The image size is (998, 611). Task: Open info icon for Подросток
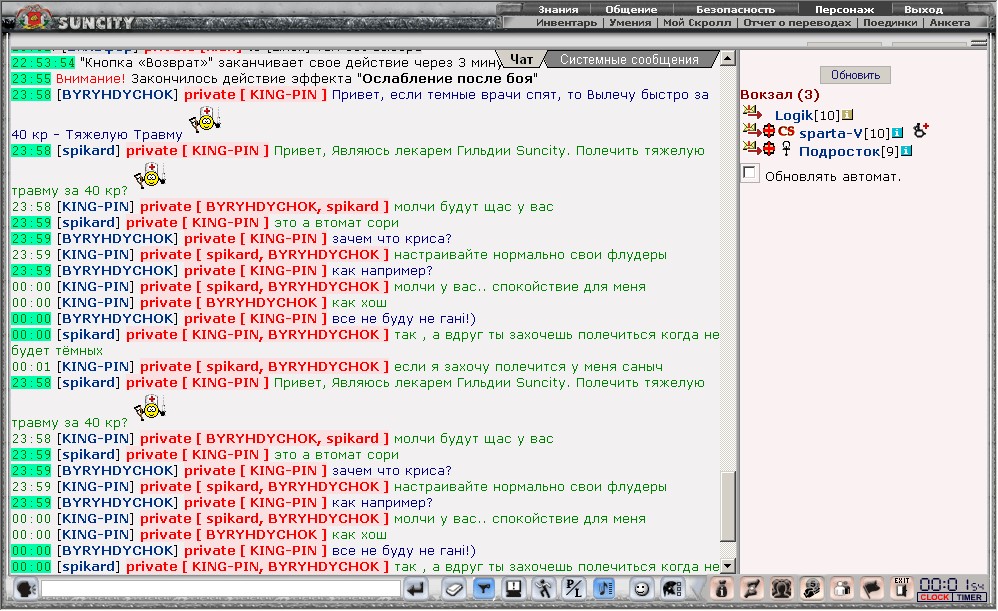[906, 151]
